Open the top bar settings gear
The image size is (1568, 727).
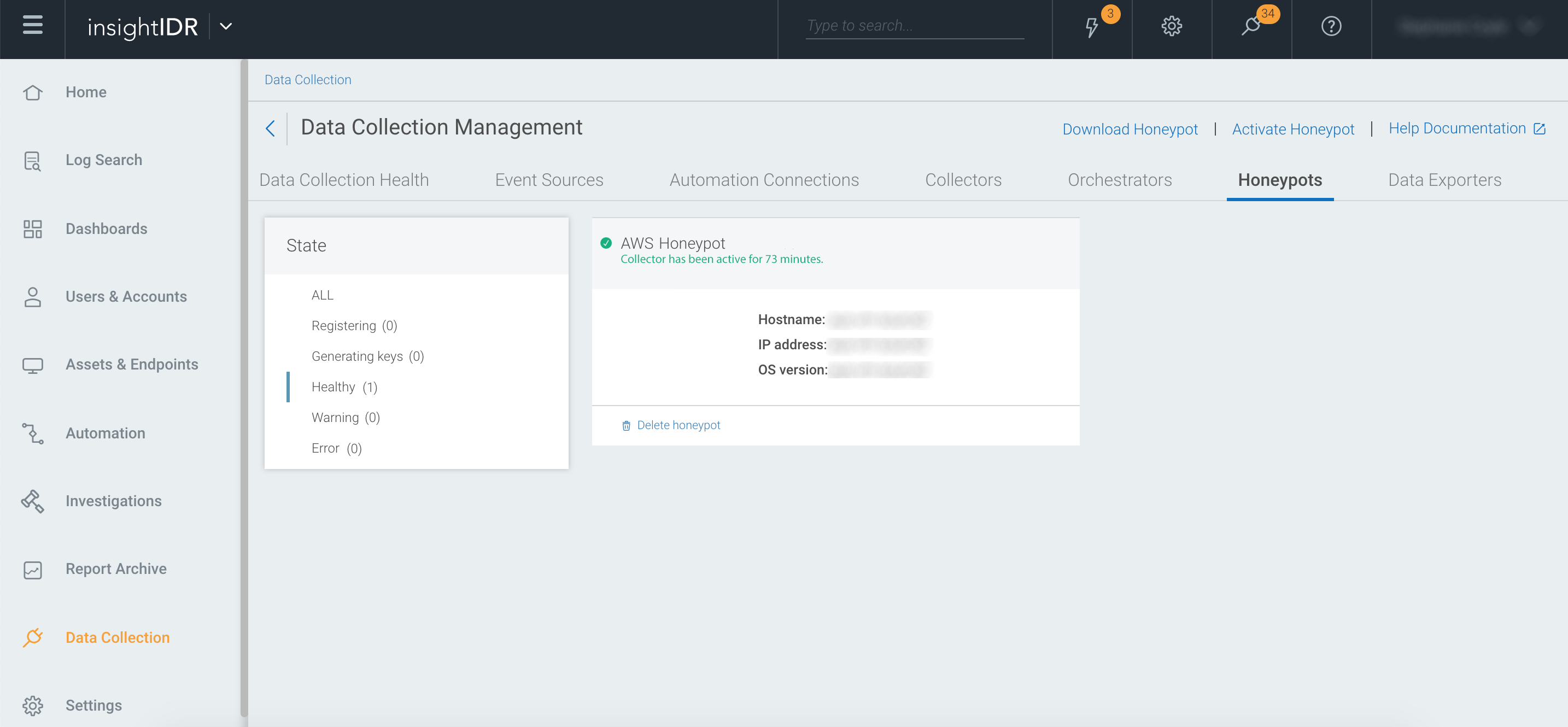[1171, 26]
